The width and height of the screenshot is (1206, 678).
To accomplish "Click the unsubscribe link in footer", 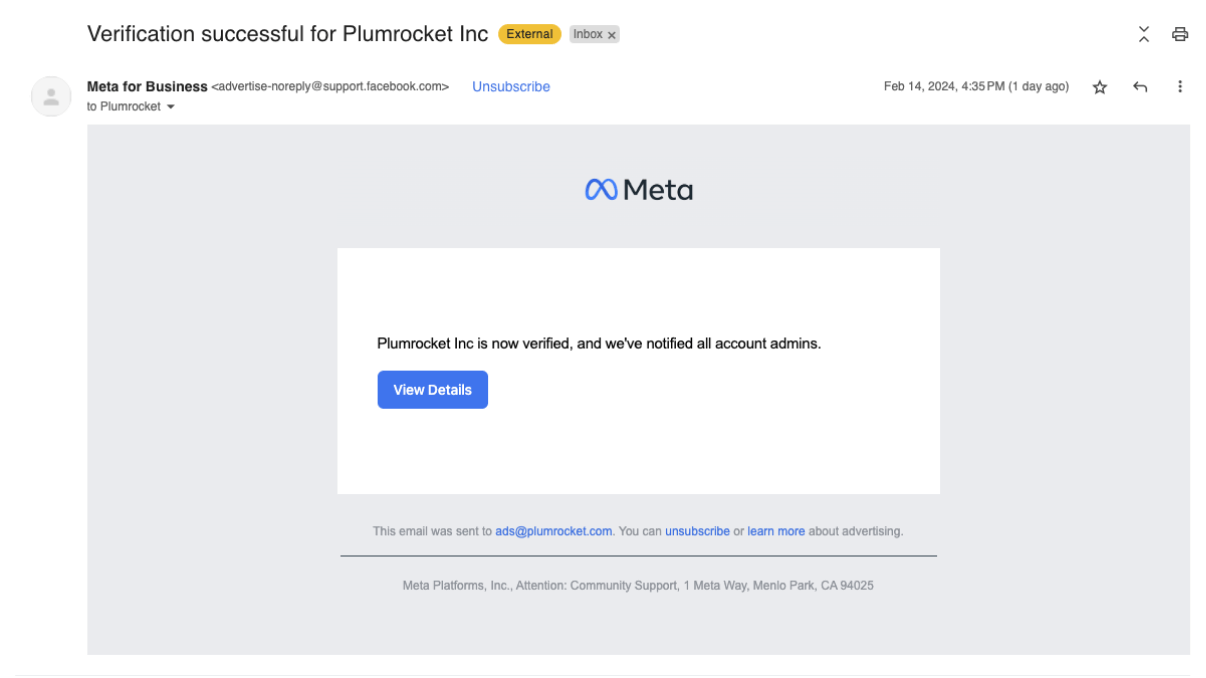I will pos(697,531).
